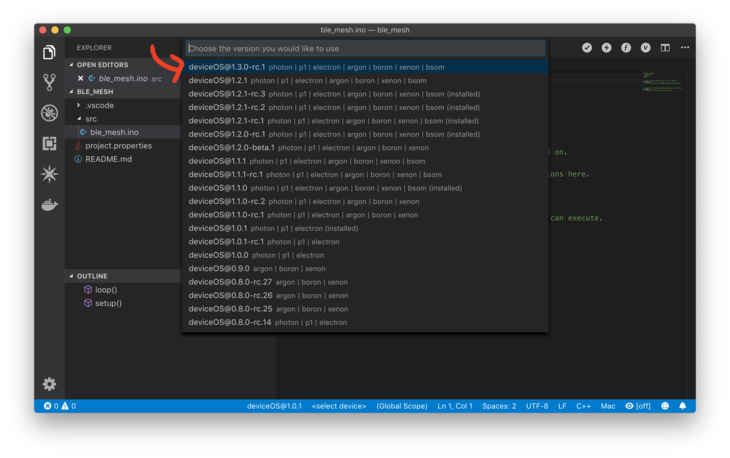This screenshot has height=458, width=730.
Task: Open the Explorer files icon
Action: 49,52
